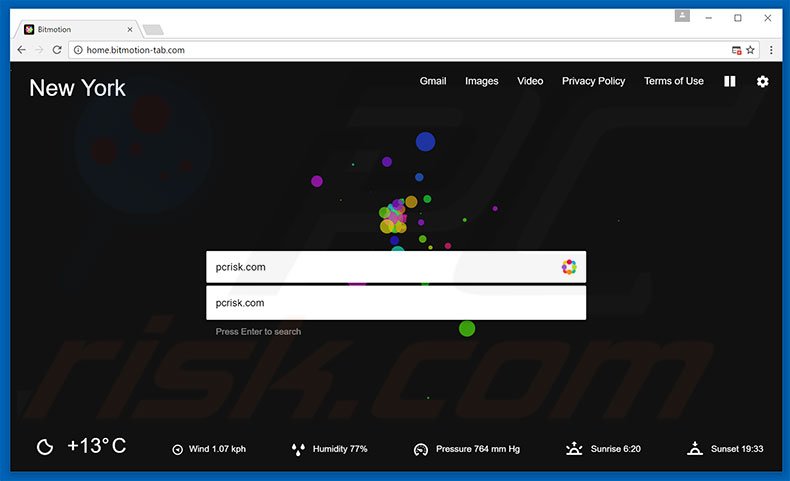Open a new browser tab
Screen dimensions: 790x481
(153, 30)
